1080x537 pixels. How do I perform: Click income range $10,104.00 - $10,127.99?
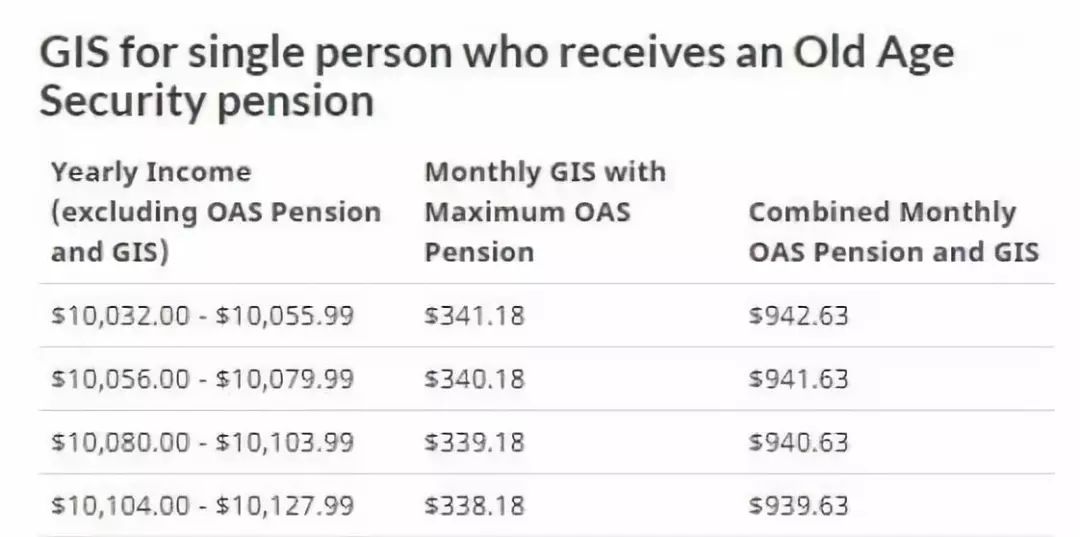(202, 505)
